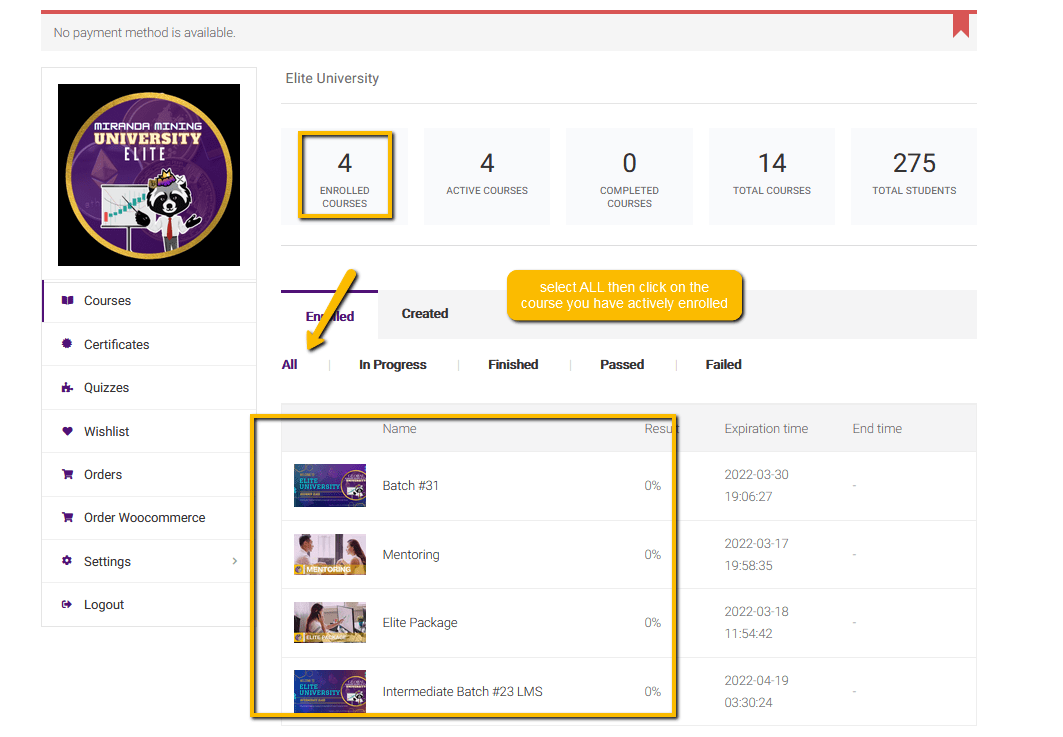The image size is (1063, 737).
Task: Open the Batch #31 course thumbnail
Action: 330,486
